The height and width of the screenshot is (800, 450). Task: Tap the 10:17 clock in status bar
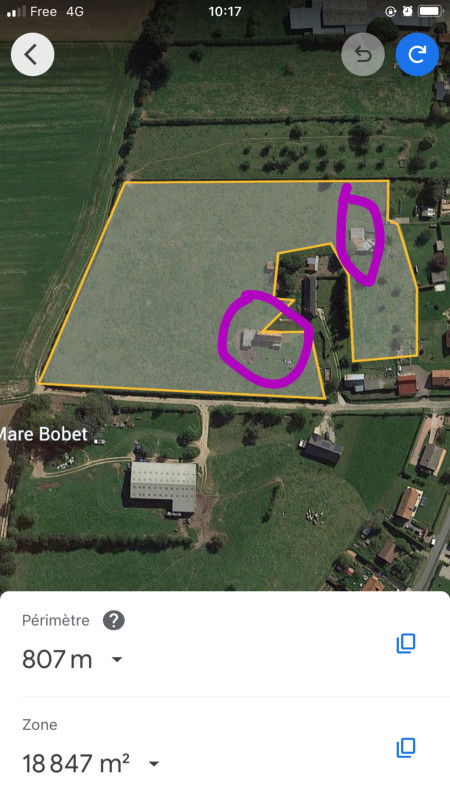point(224,11)
